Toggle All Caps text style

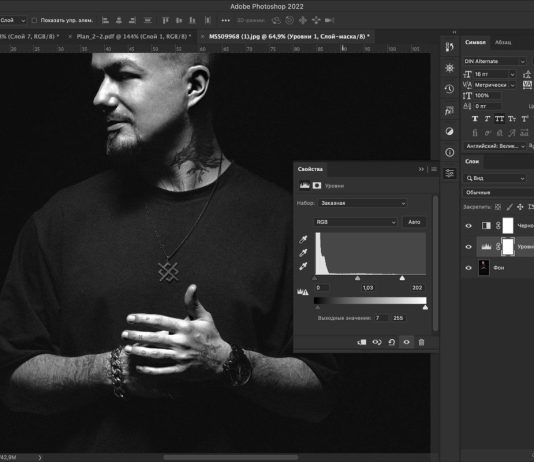[499, 119]
